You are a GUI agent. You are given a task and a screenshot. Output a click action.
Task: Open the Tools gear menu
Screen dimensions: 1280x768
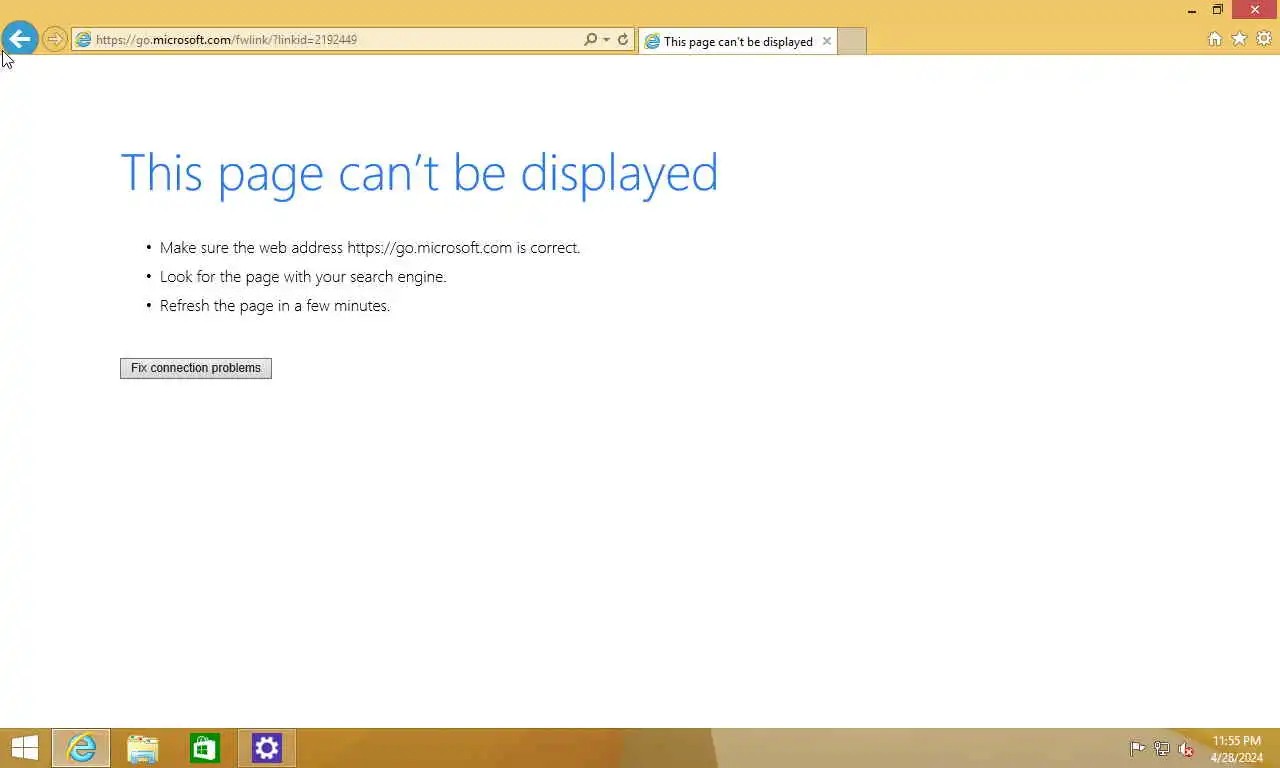tap(1264, 39)
